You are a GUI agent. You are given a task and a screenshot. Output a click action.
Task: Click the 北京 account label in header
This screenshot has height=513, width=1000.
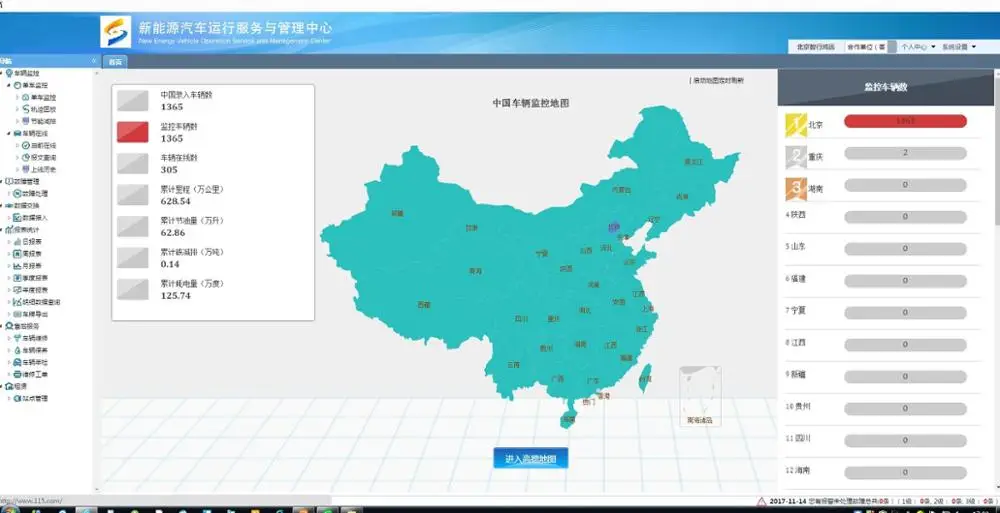pos(815,47)
